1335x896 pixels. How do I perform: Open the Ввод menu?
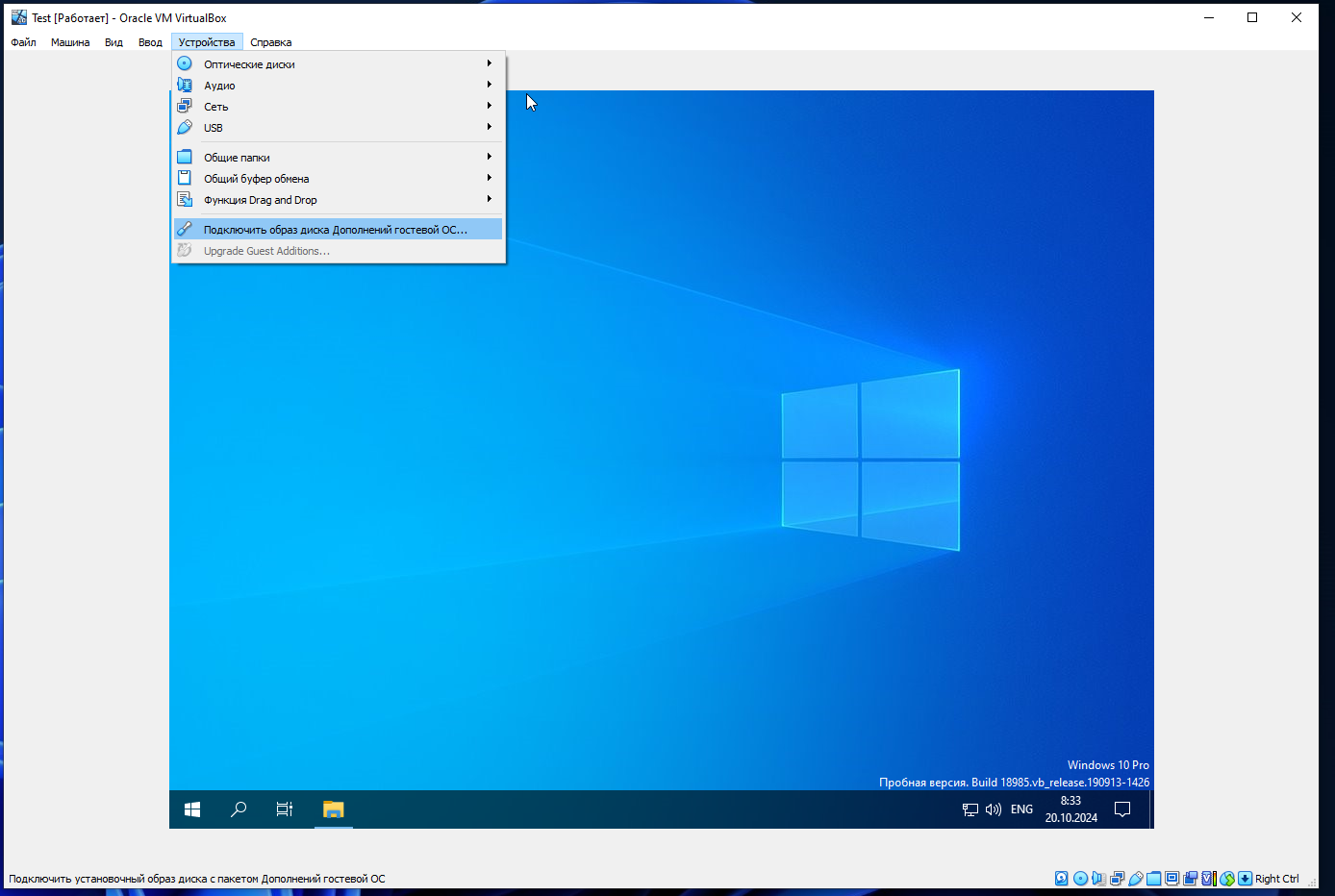[x=150, y=42]
